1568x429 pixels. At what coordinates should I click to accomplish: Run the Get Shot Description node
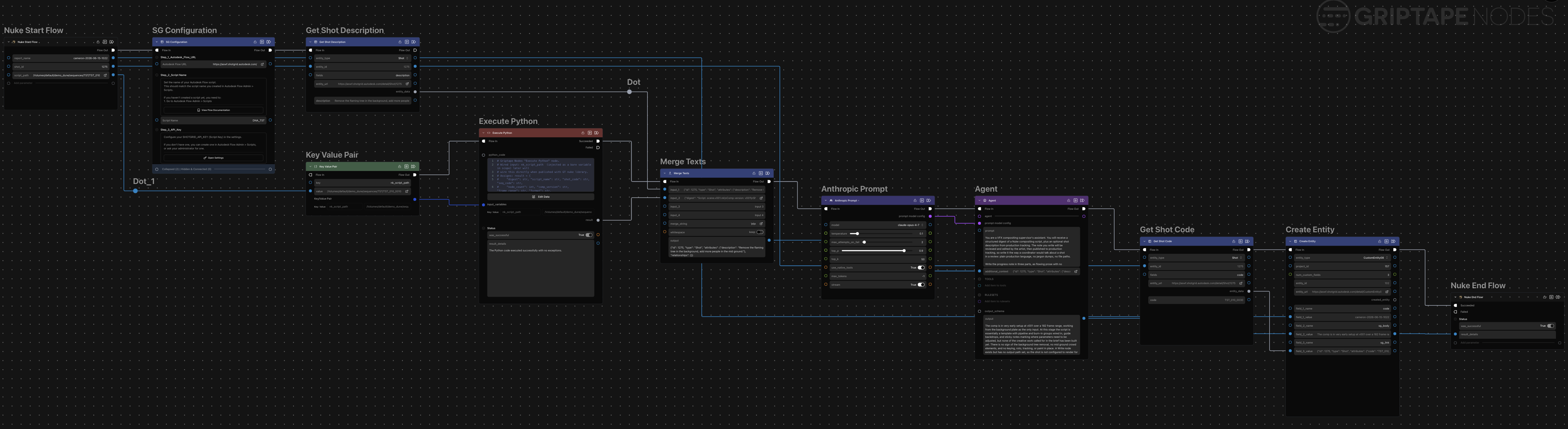click(x=407, y=42)
